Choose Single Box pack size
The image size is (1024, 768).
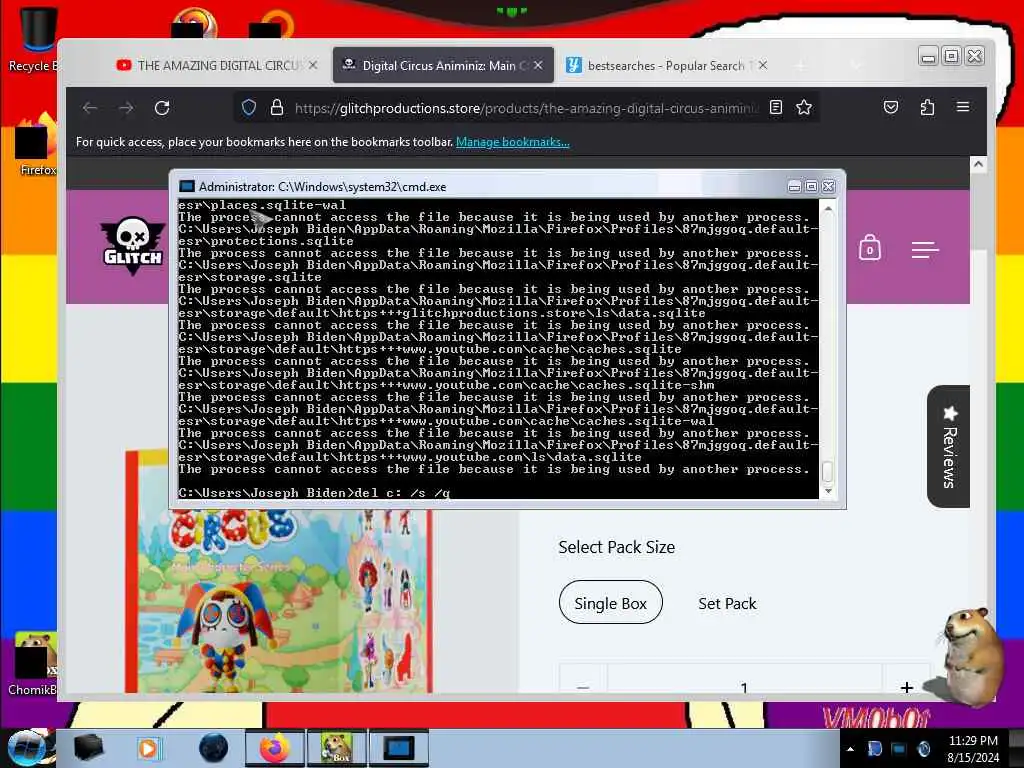(611, 603)
